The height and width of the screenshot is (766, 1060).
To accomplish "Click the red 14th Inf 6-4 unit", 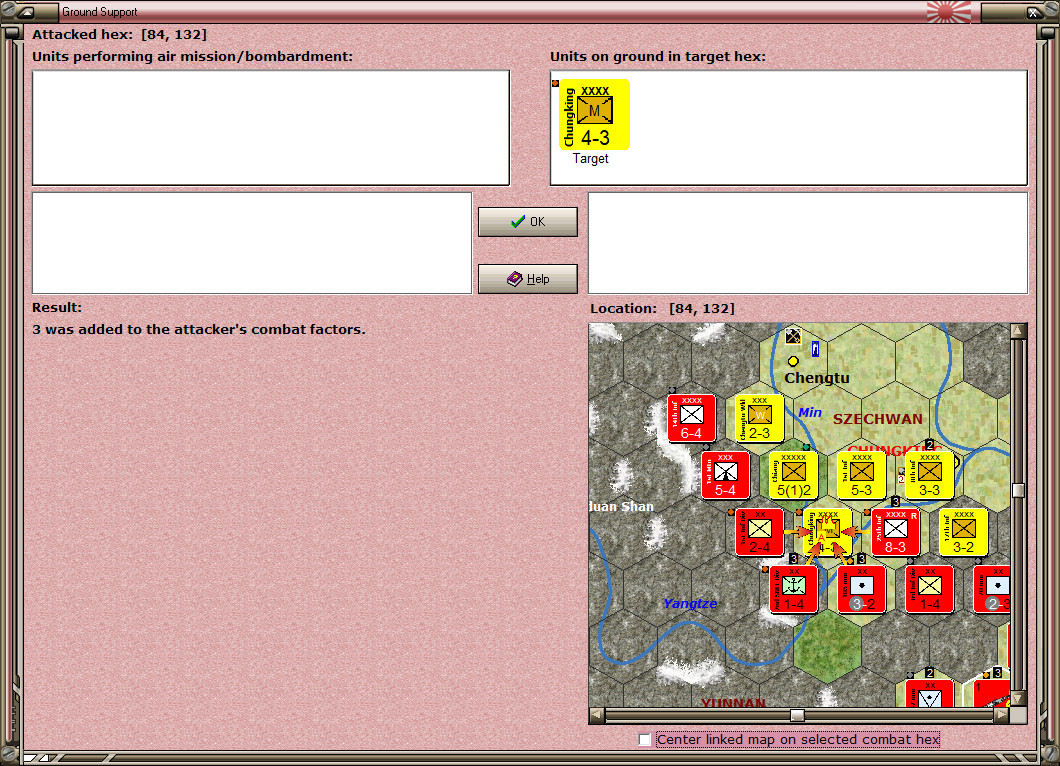I will pos(691,418).
